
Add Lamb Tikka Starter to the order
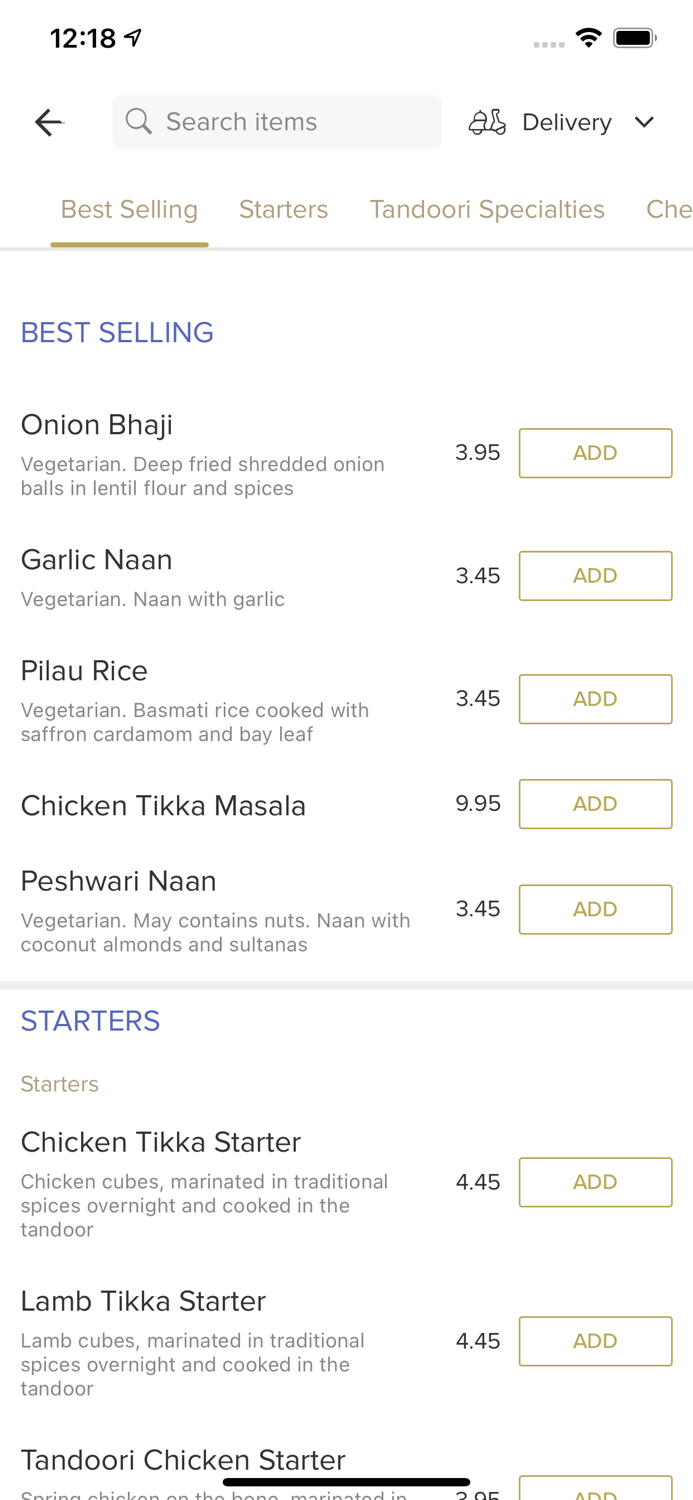[595, 1340]
